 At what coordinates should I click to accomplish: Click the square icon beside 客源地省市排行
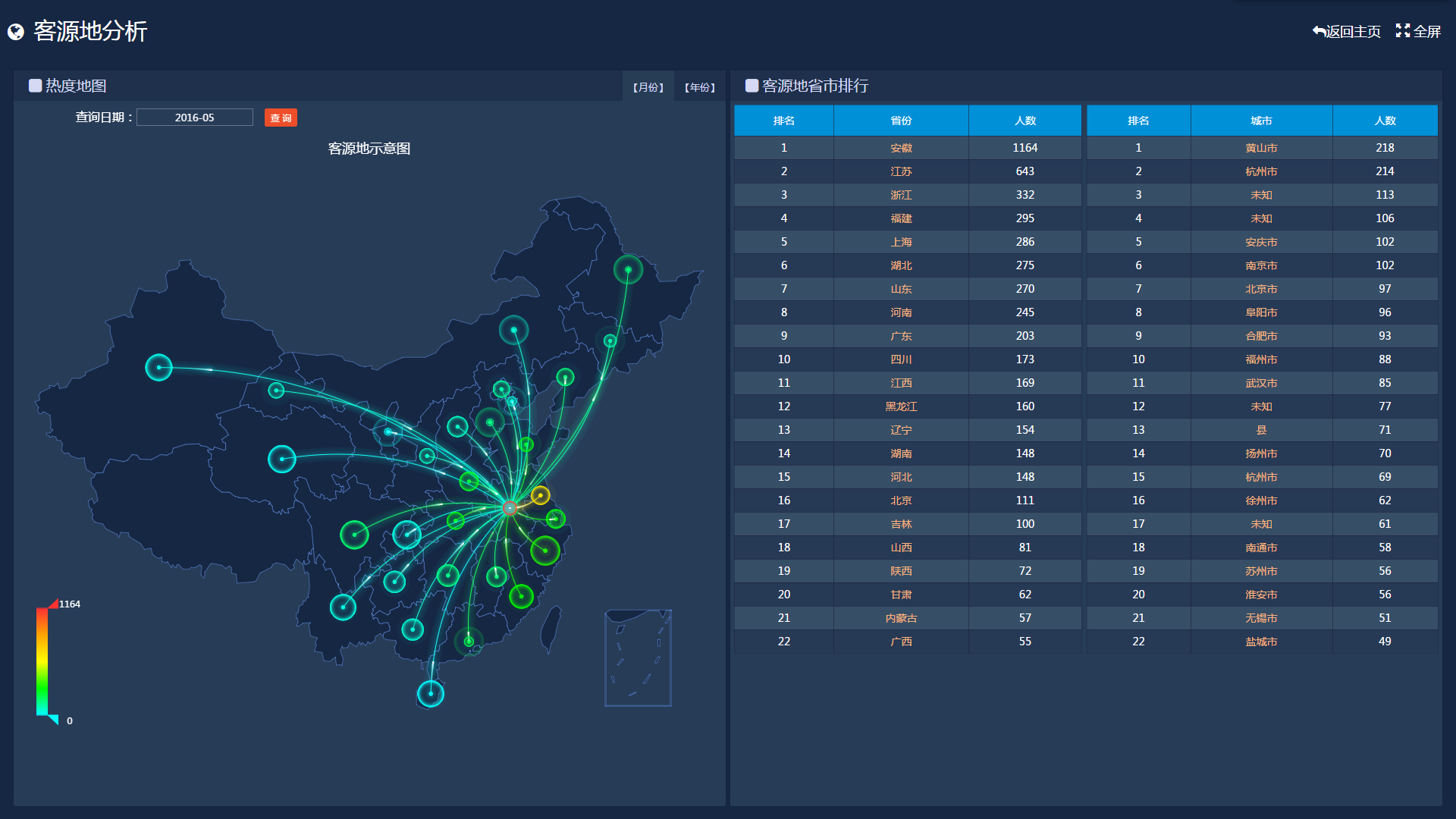pyautogui.click(x=752, y=86)
